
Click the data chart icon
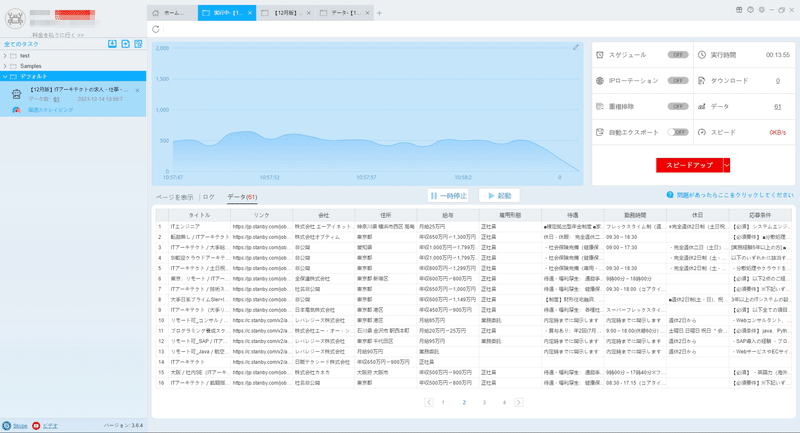pyautogui.click(x=702, y=106)
